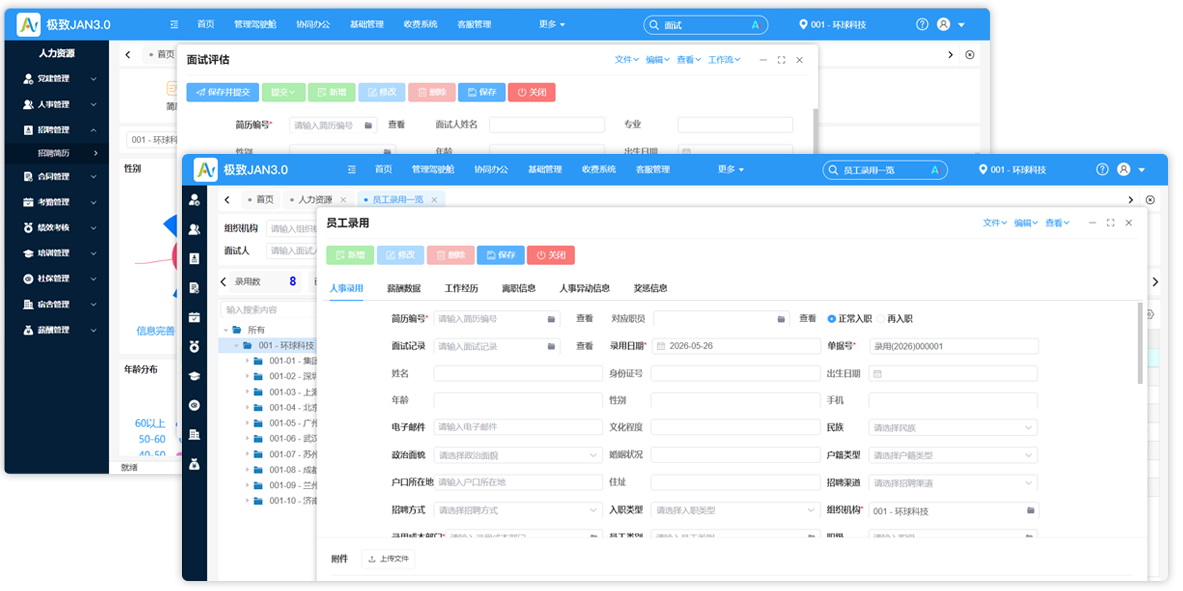This screenshot has height=591, width=1183.
Task: Click the AI icon in 员工录用一览 search box
Action: 935,170
